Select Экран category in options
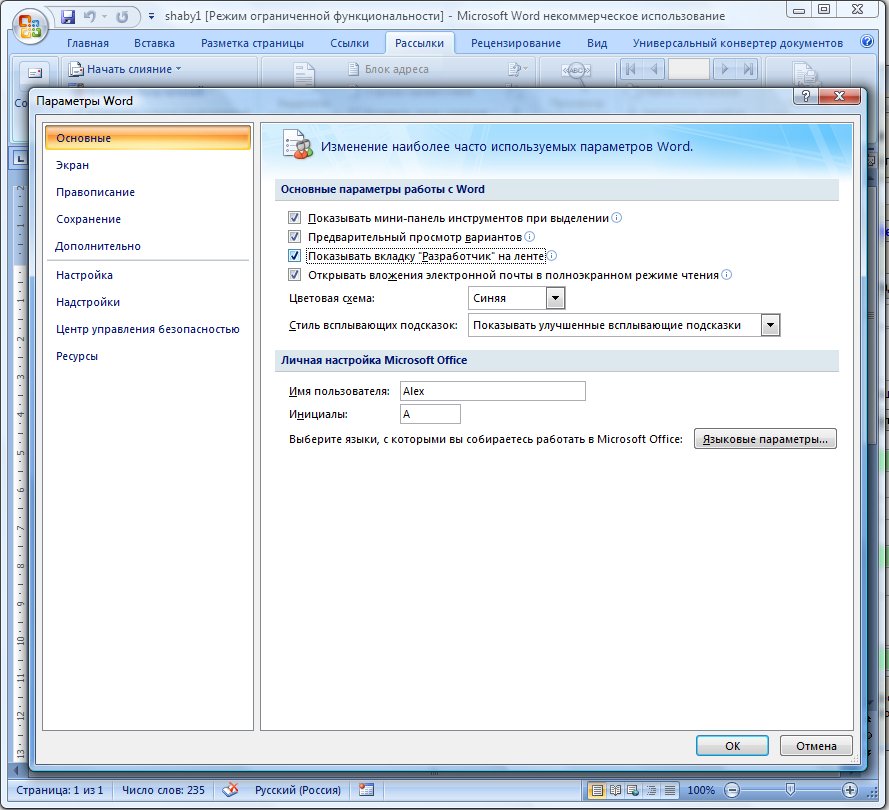The height and width of the screenshot is (810, 889). 147,165
